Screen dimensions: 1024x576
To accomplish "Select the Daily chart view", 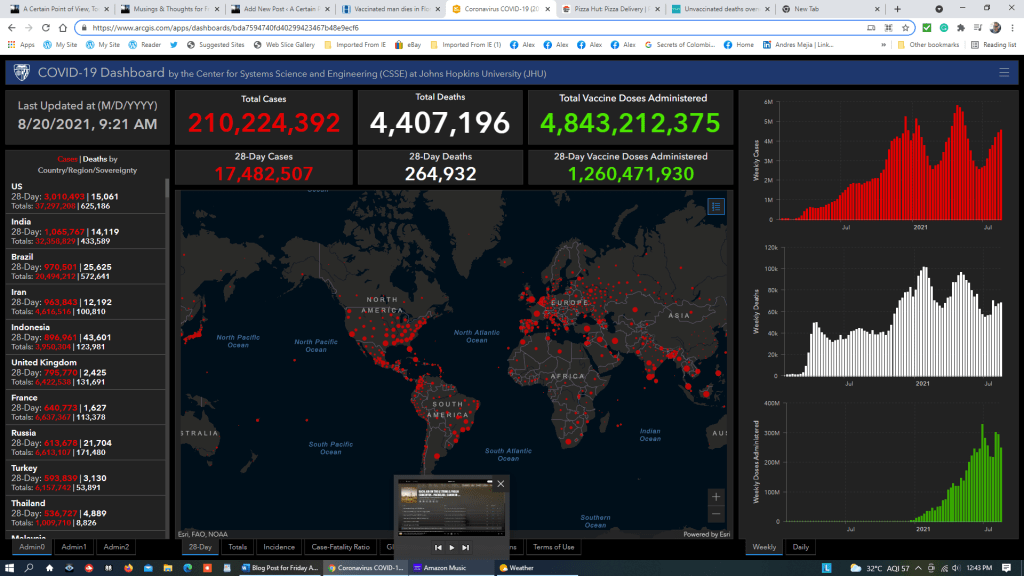I will (801, 547).
